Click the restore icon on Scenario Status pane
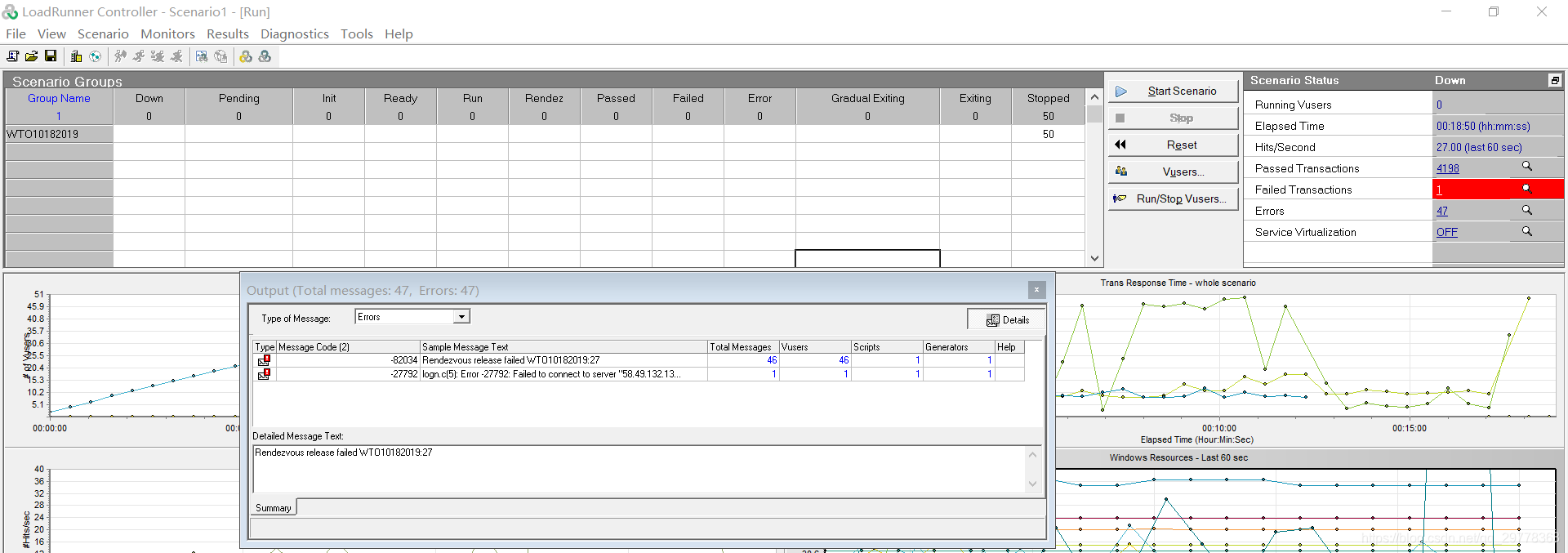 coord(1555,80)
